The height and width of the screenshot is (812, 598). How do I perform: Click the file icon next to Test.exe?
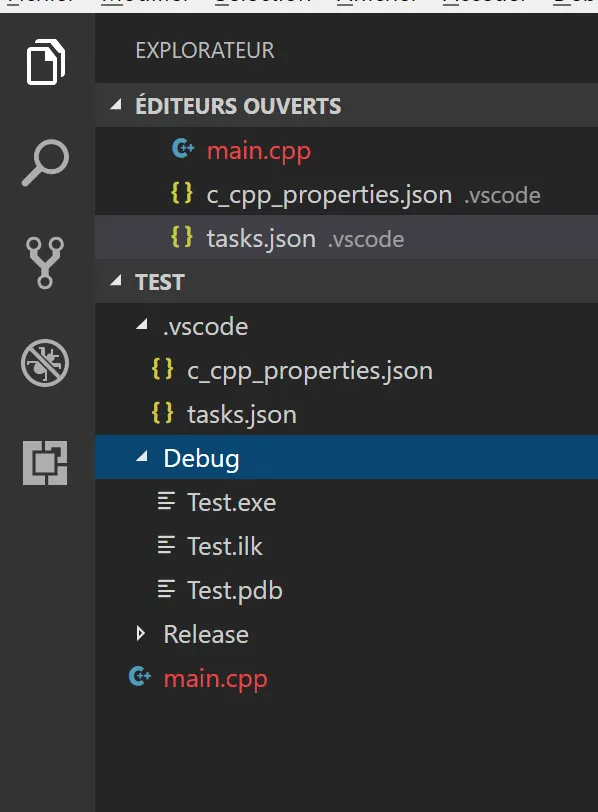[x=166, y=501]
